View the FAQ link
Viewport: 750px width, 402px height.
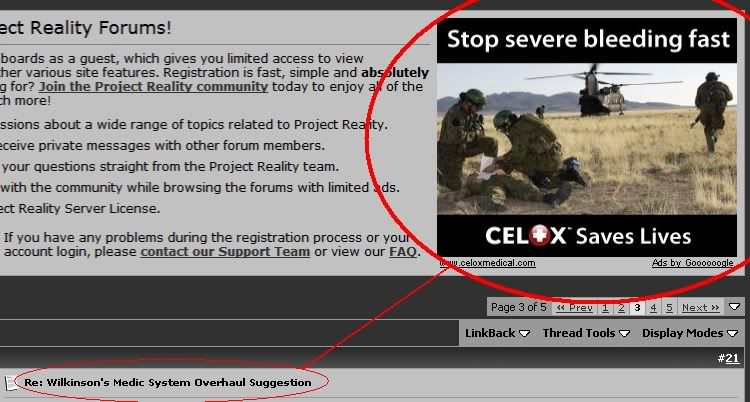point(403,251)
